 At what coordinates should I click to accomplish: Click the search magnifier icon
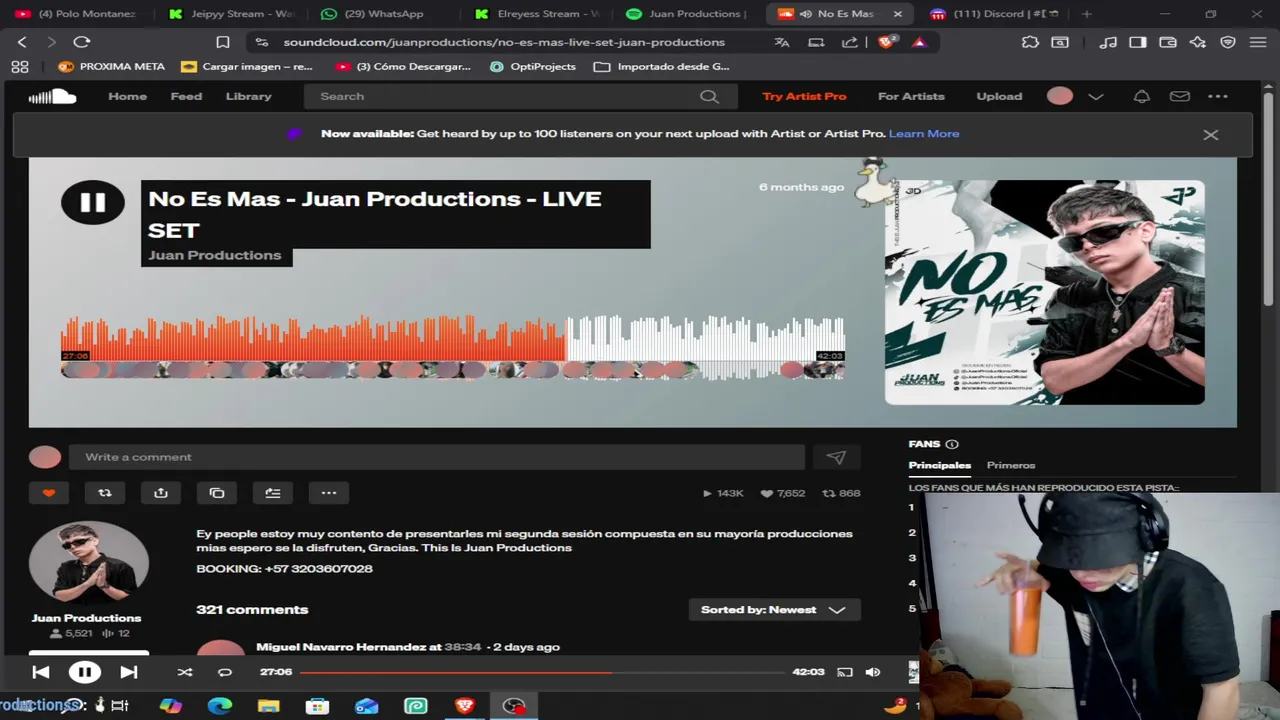coord(709,96)
